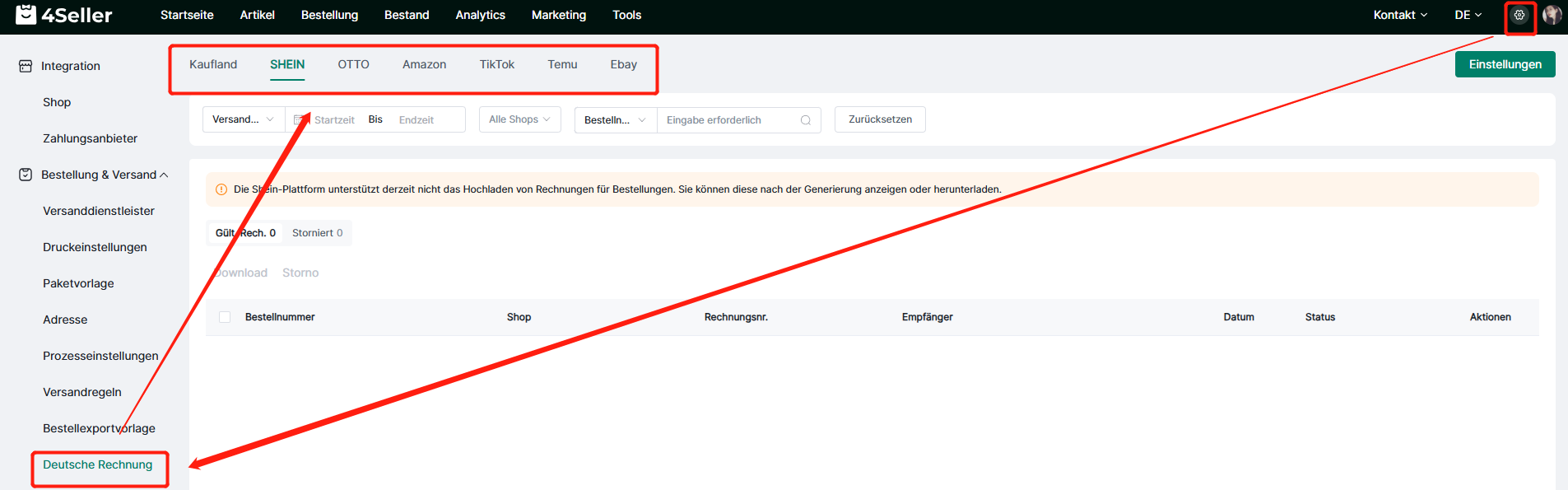Click the settings gear icon
The image size is (1568, 490).
click(x=1519, y=15)
